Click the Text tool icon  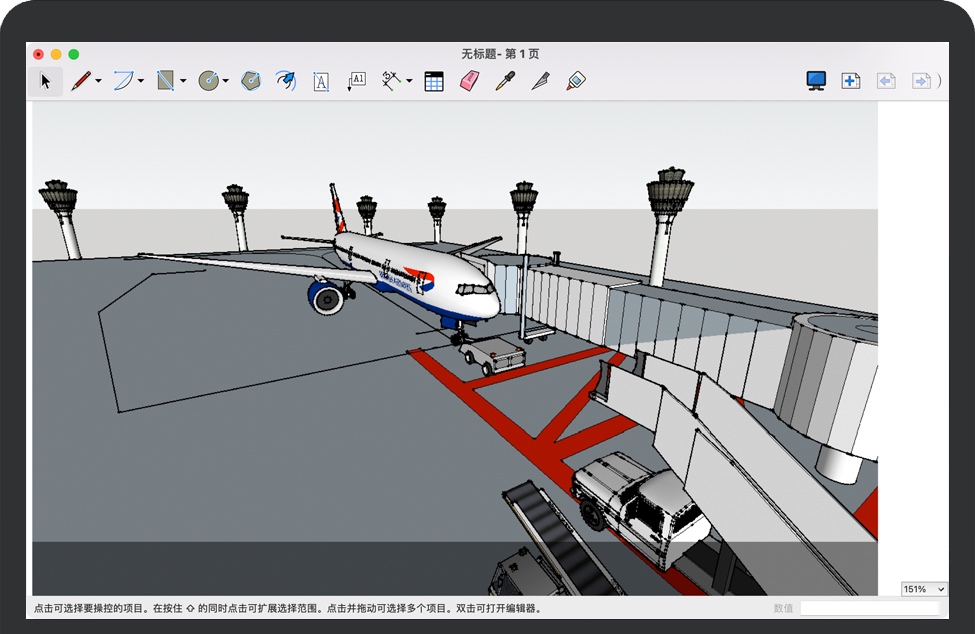pos(321,81)
